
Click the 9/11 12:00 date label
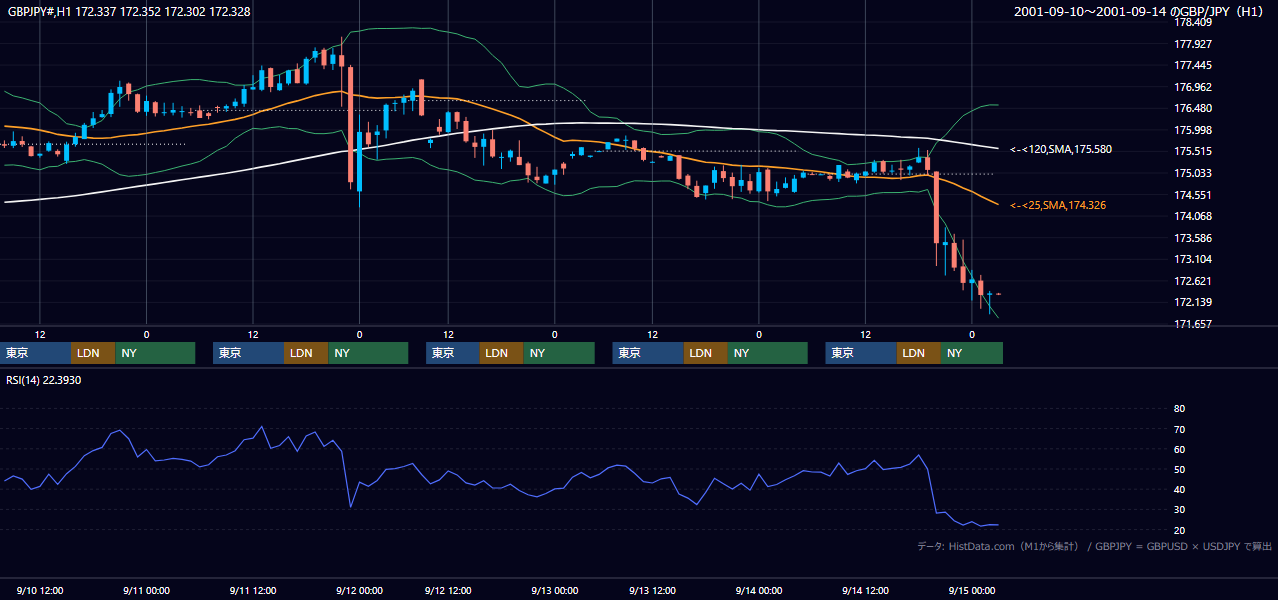pyautogui.click(x=253, y=590)
